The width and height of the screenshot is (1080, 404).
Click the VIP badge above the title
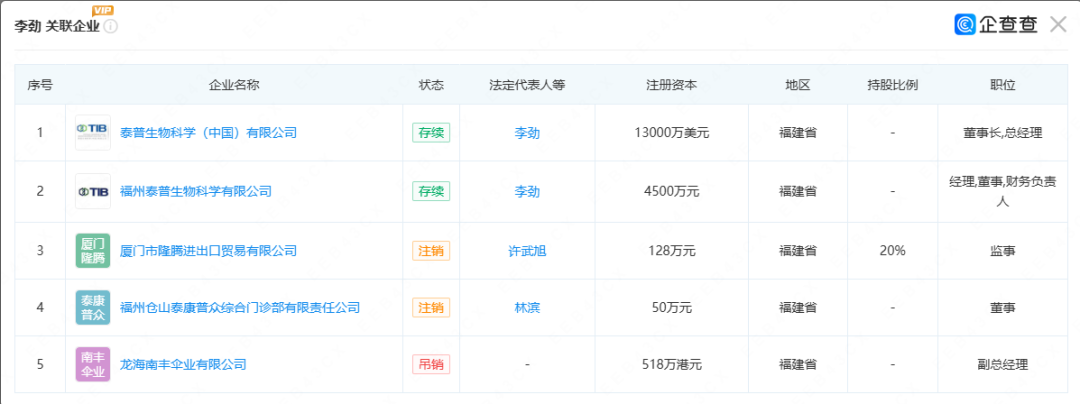[102, 10]
